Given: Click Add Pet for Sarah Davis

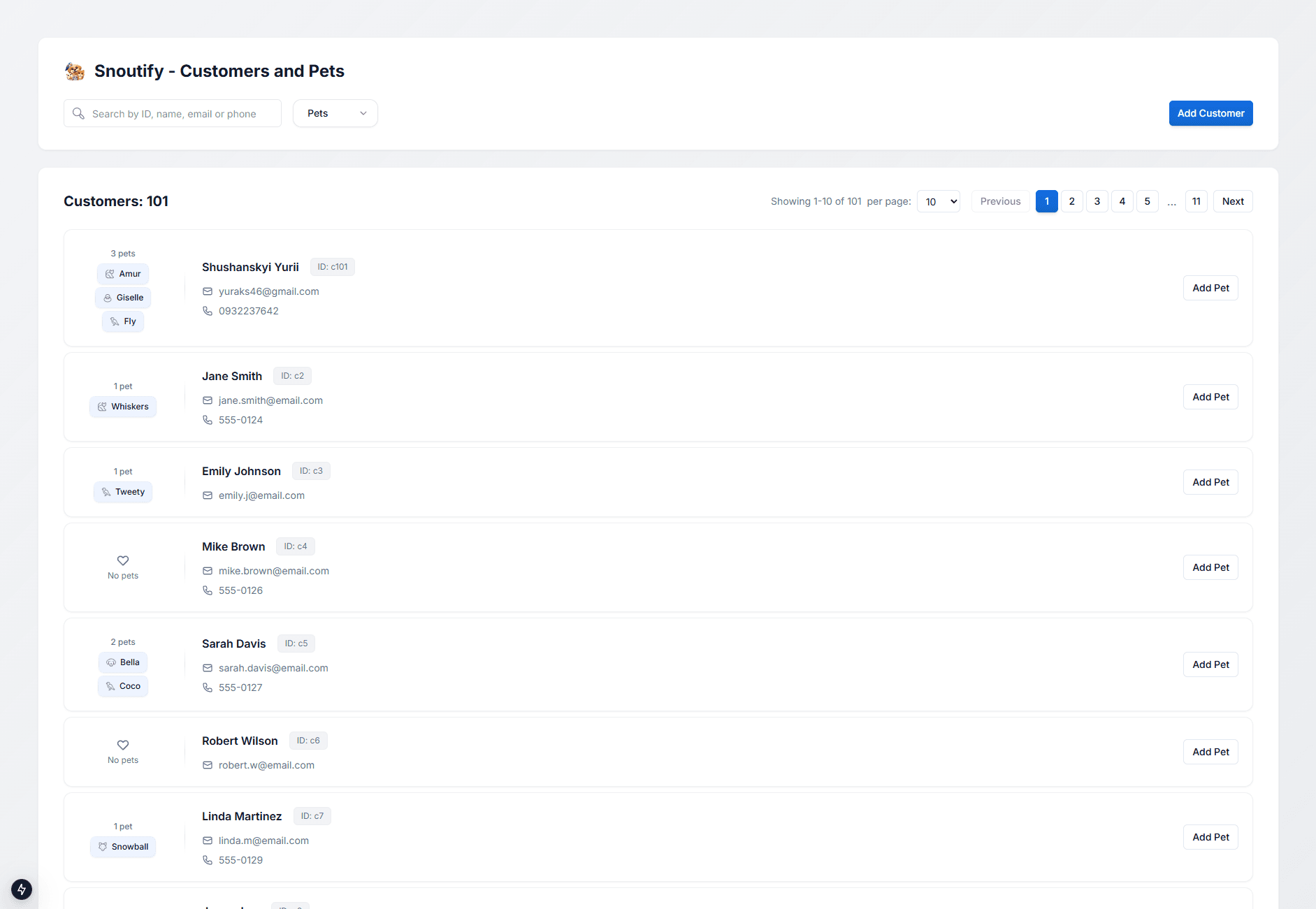Looking at the screenshot, I should pos(1210,664).
